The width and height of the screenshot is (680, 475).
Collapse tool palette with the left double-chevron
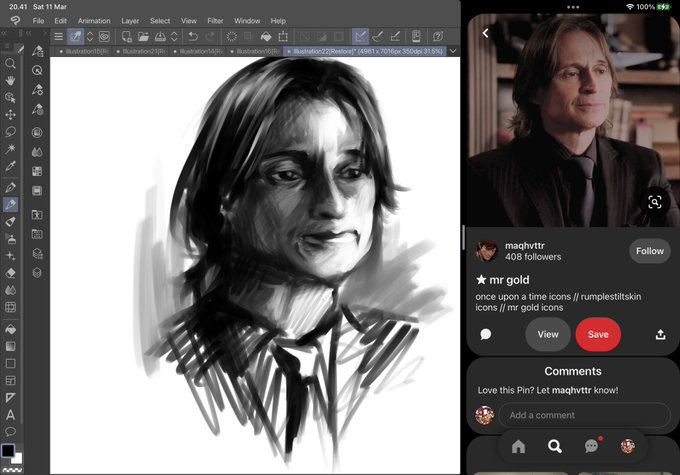pos(5,33)
